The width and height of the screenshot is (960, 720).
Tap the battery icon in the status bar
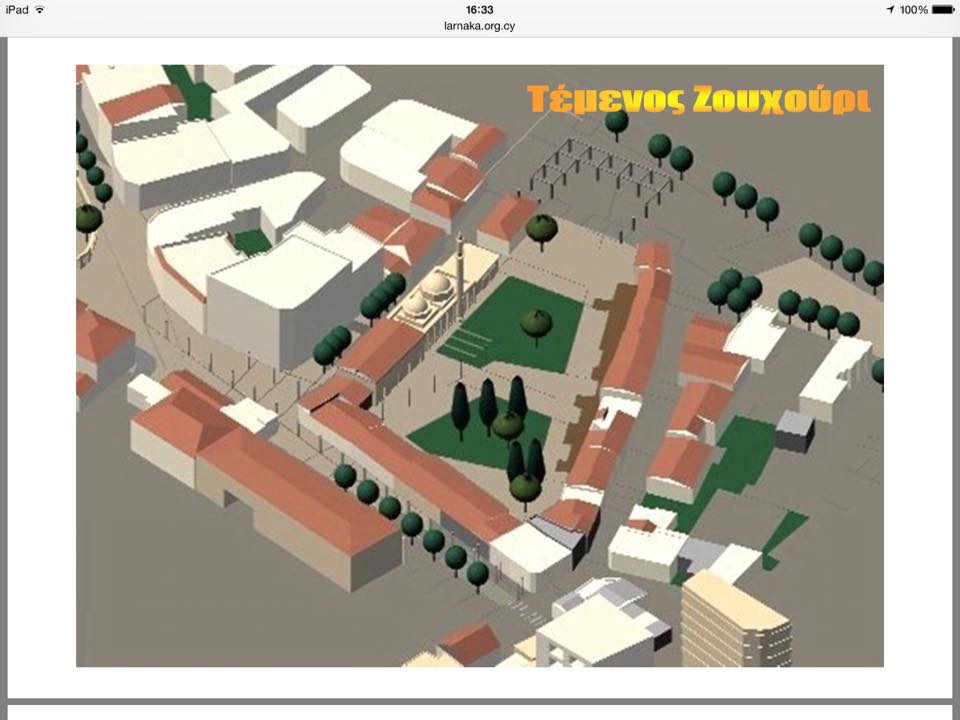point(942,9)
